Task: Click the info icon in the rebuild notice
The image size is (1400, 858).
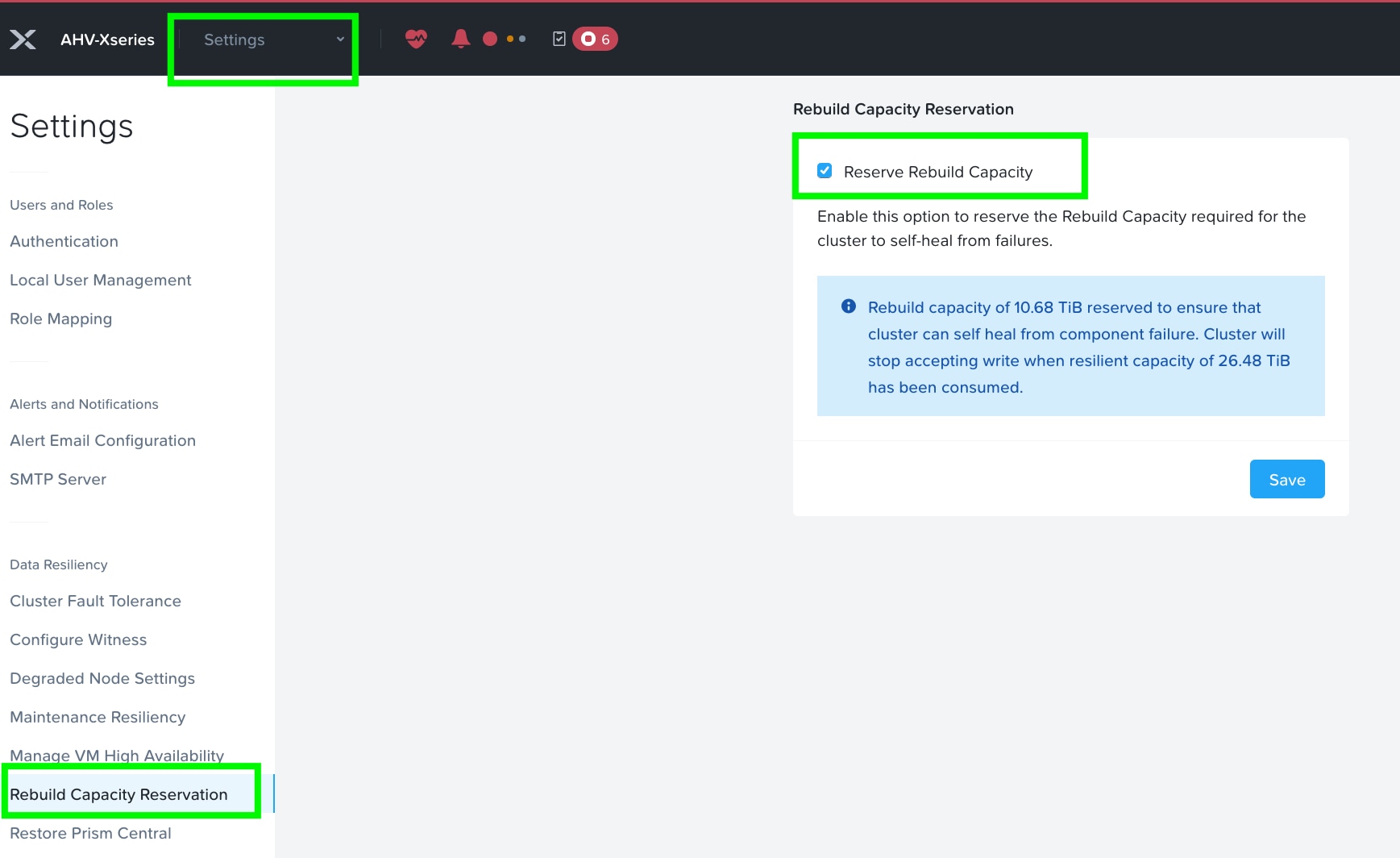Action: pos(848,306)
